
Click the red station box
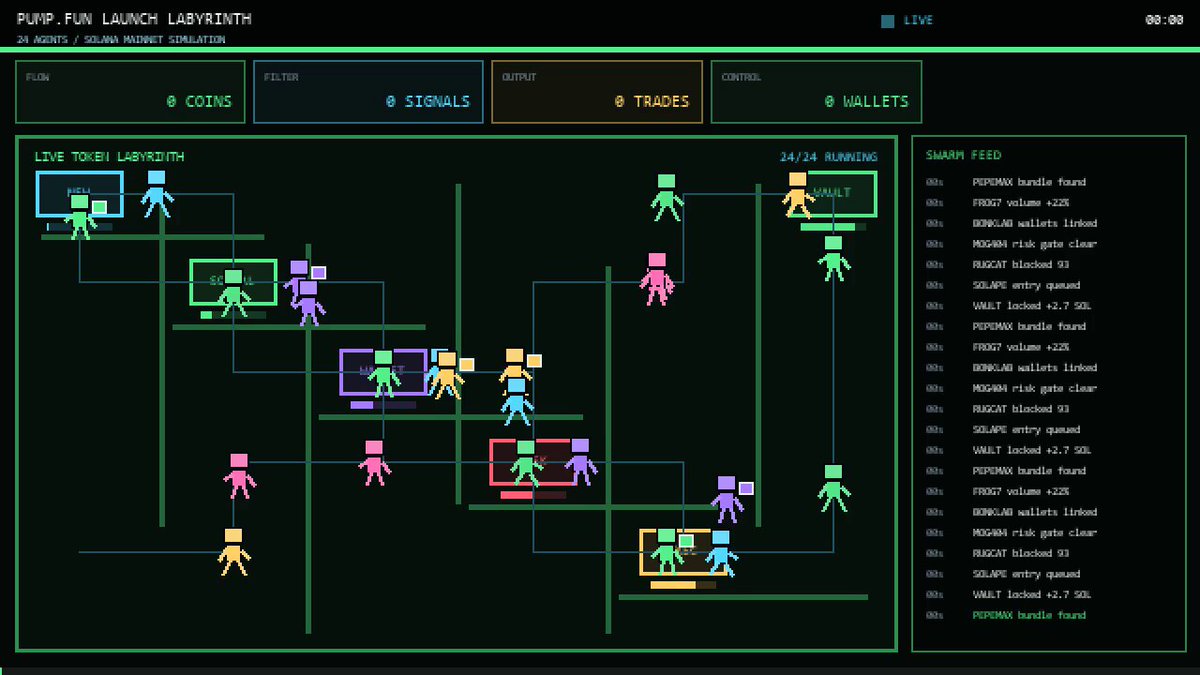pyautogui.click(x=533, y=462)
